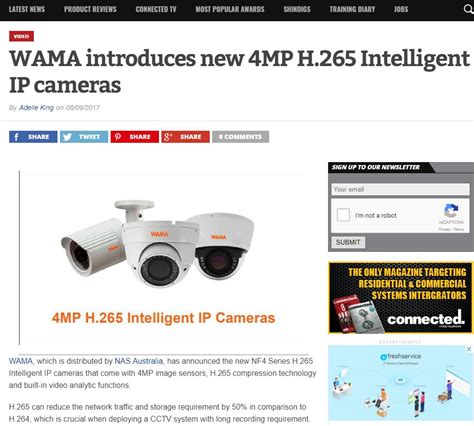Open Product Reviews menu item
The height and width of the screenshot is (426, 474).
90,9
